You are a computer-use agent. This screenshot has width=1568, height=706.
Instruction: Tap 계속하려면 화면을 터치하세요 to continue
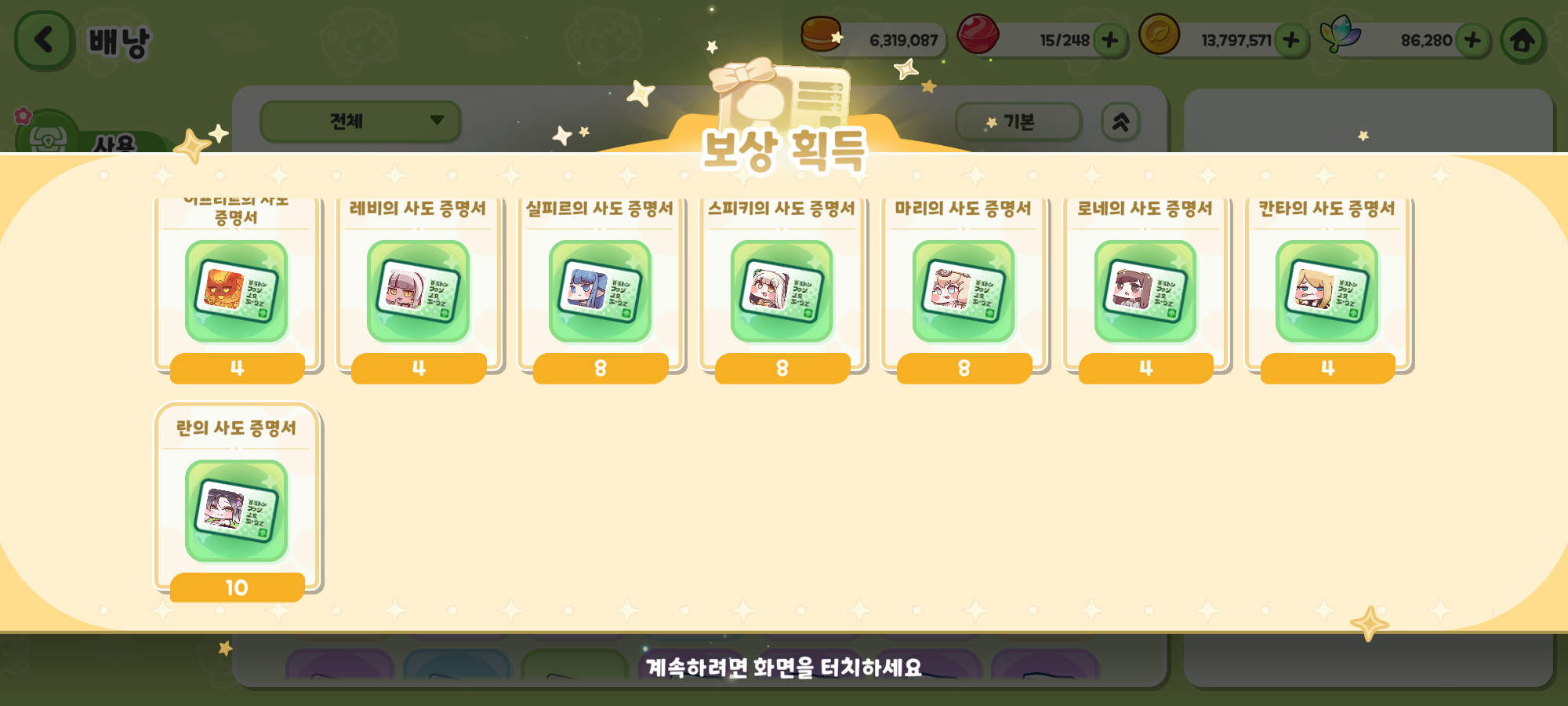pyautogui.click(x=783, y=668)
